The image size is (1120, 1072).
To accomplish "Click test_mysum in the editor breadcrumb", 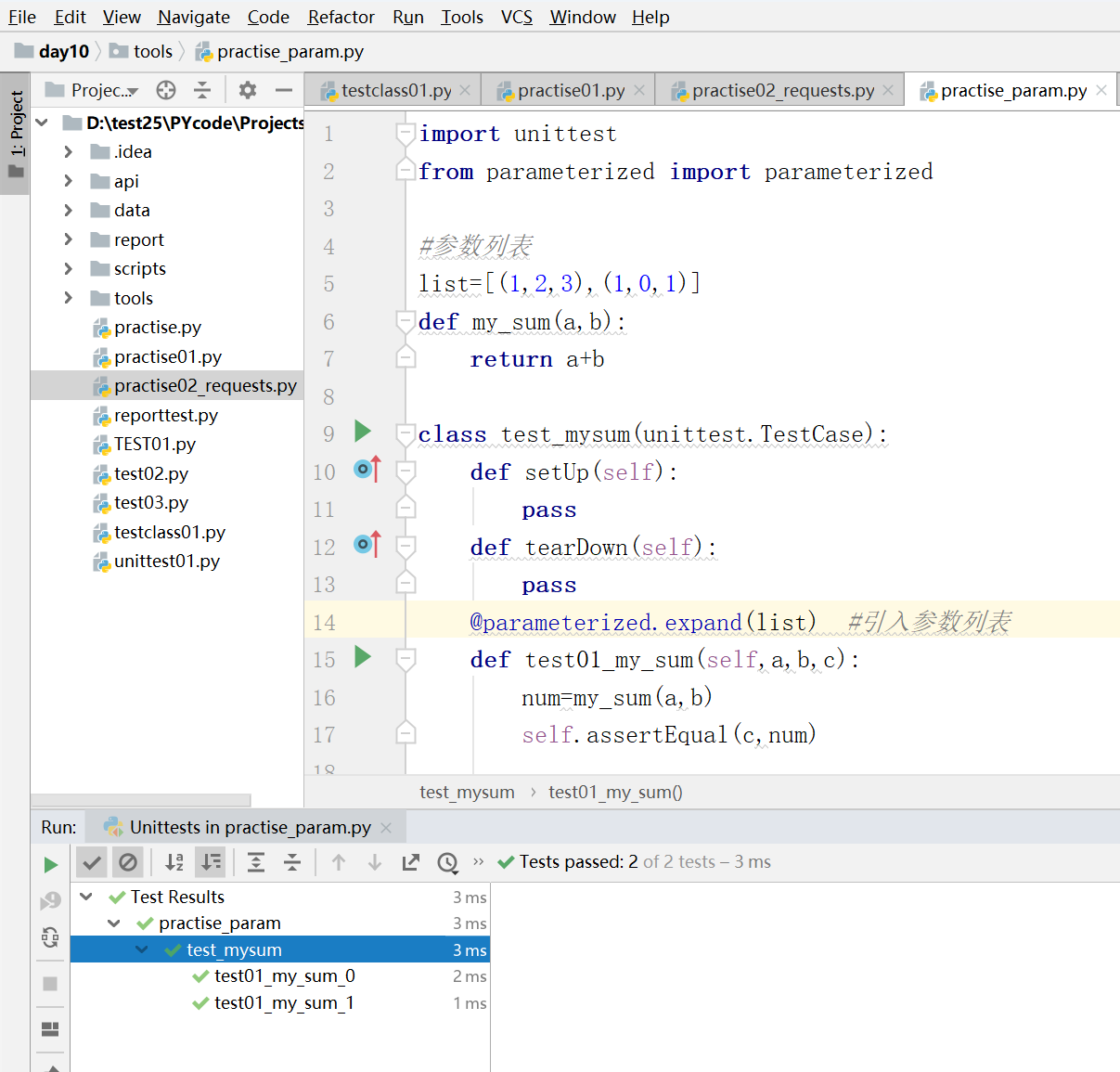I will pos(467,792).
